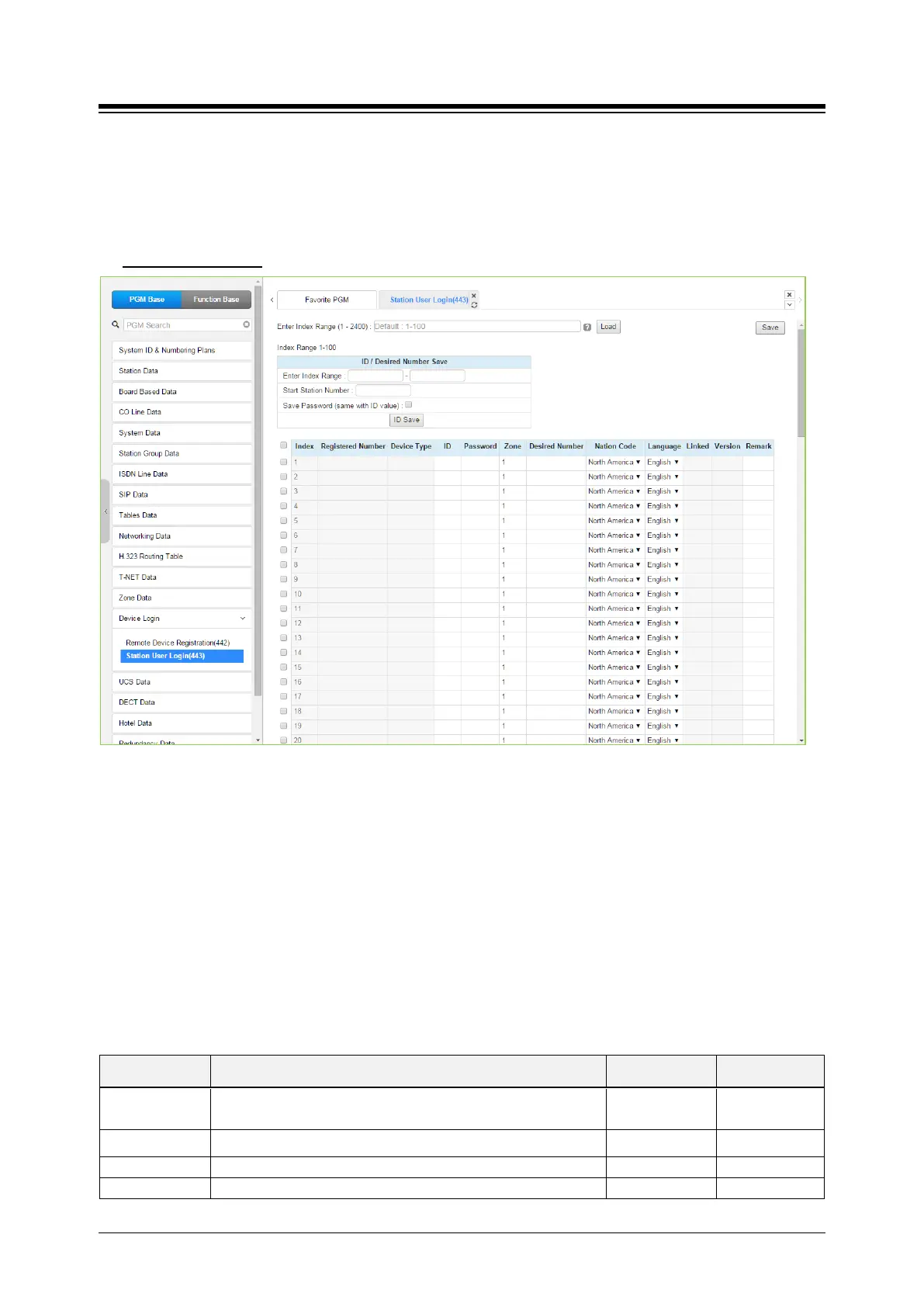Open System Data menu
Viewport: 924px width, 1307px height.
182,433
